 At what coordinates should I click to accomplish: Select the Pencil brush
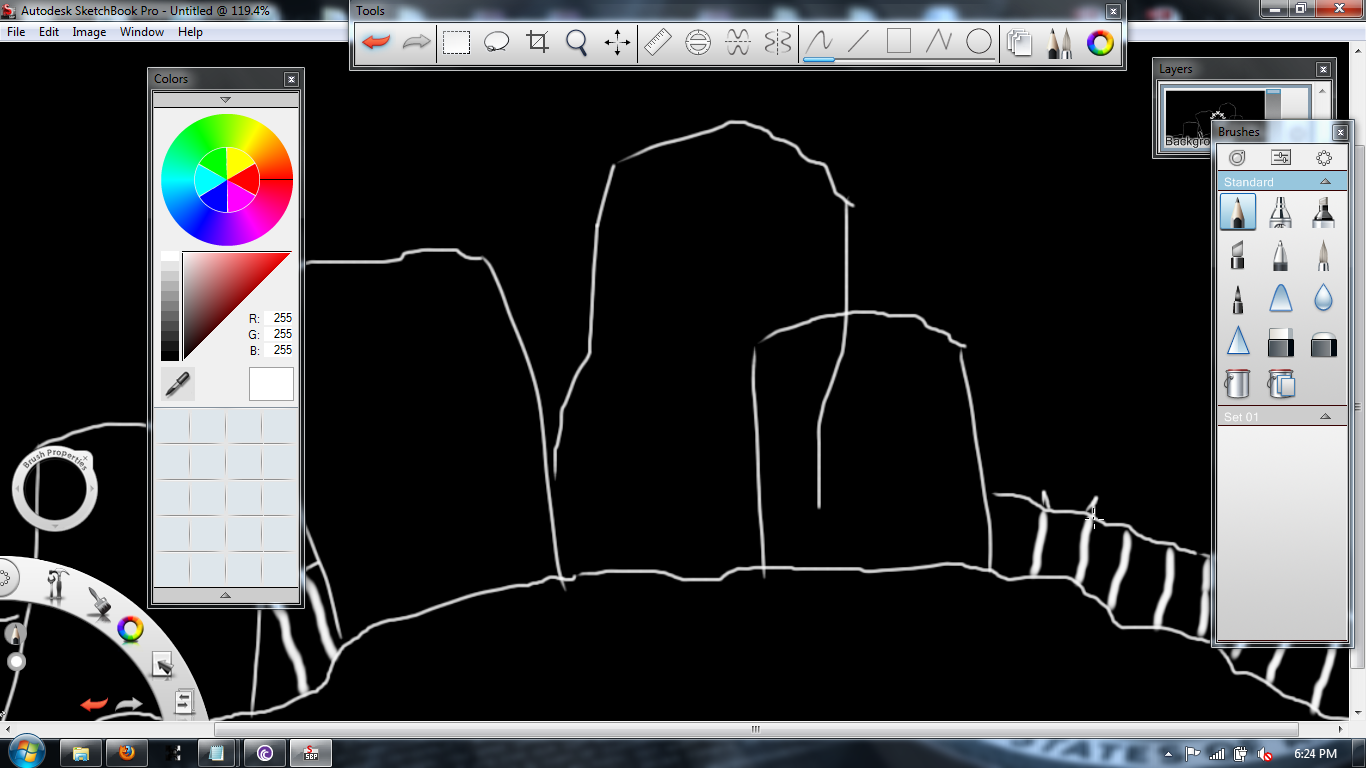(1238, 212)
